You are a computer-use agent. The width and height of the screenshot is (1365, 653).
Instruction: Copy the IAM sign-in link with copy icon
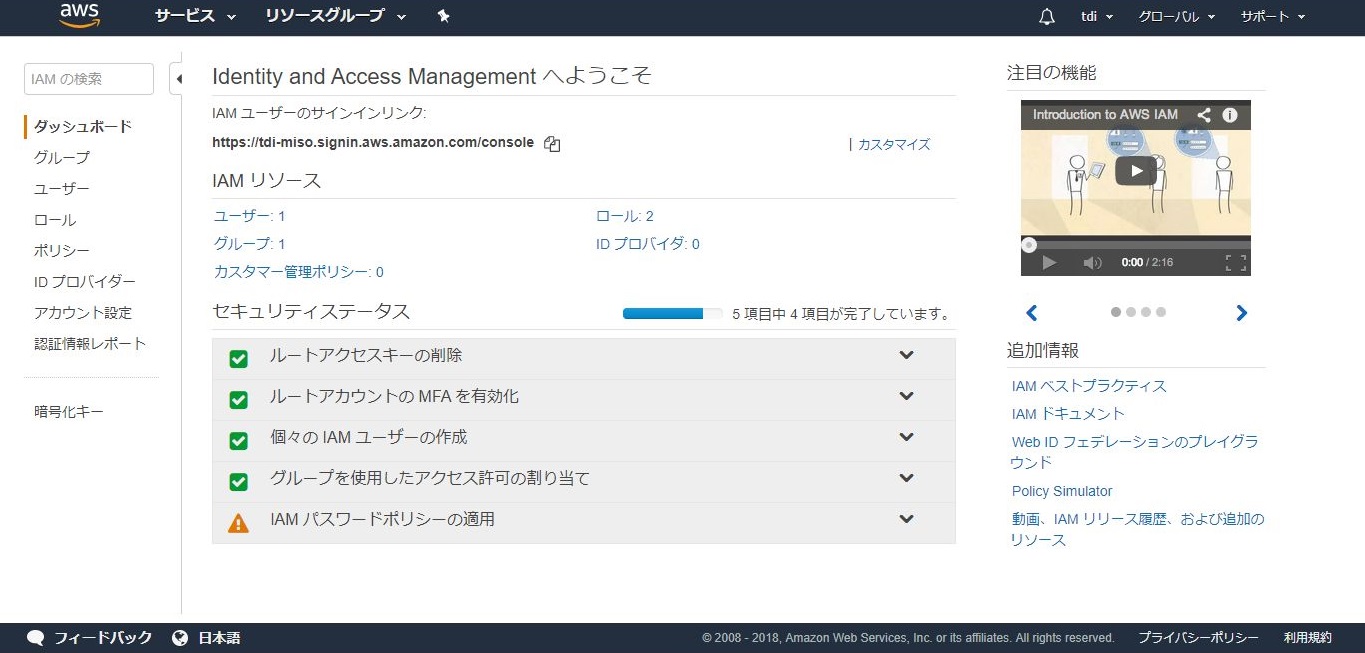click(x=552, y=143)
